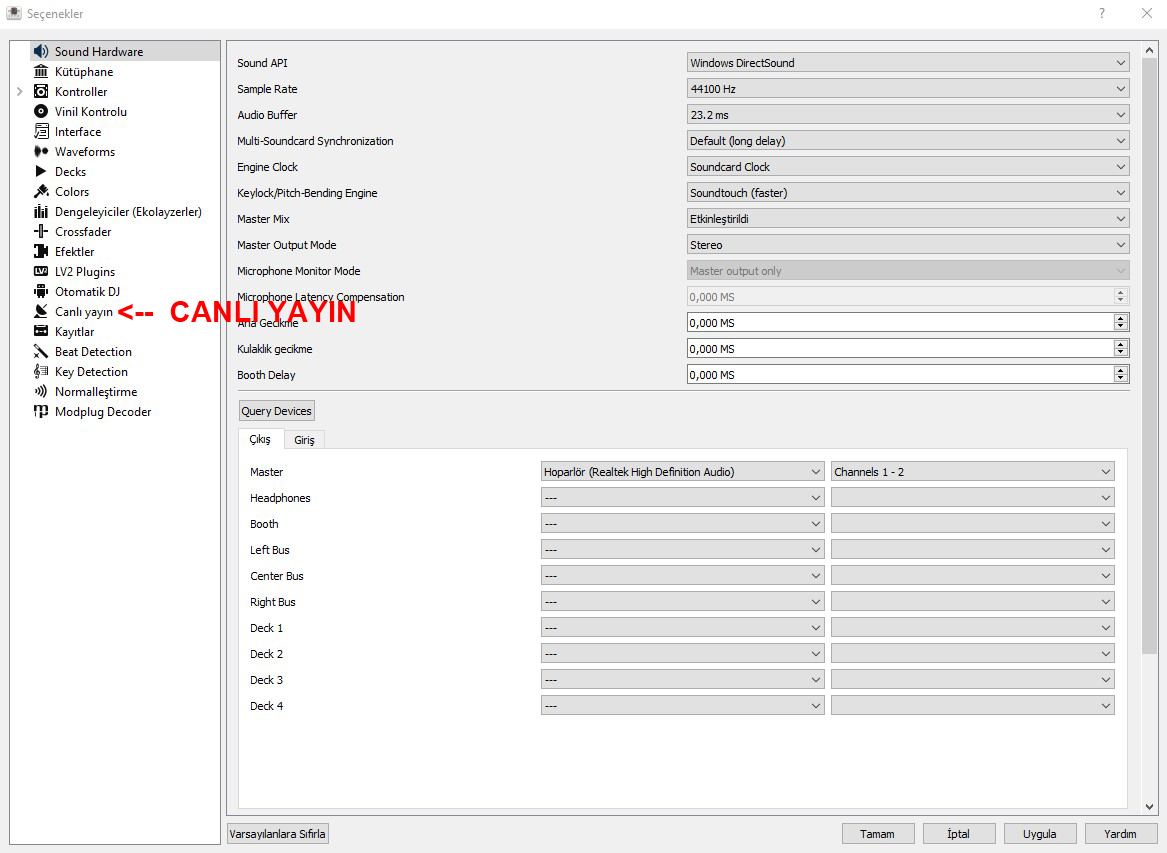Click the Sound Hardware speaker icon

(x=41, y=51)
